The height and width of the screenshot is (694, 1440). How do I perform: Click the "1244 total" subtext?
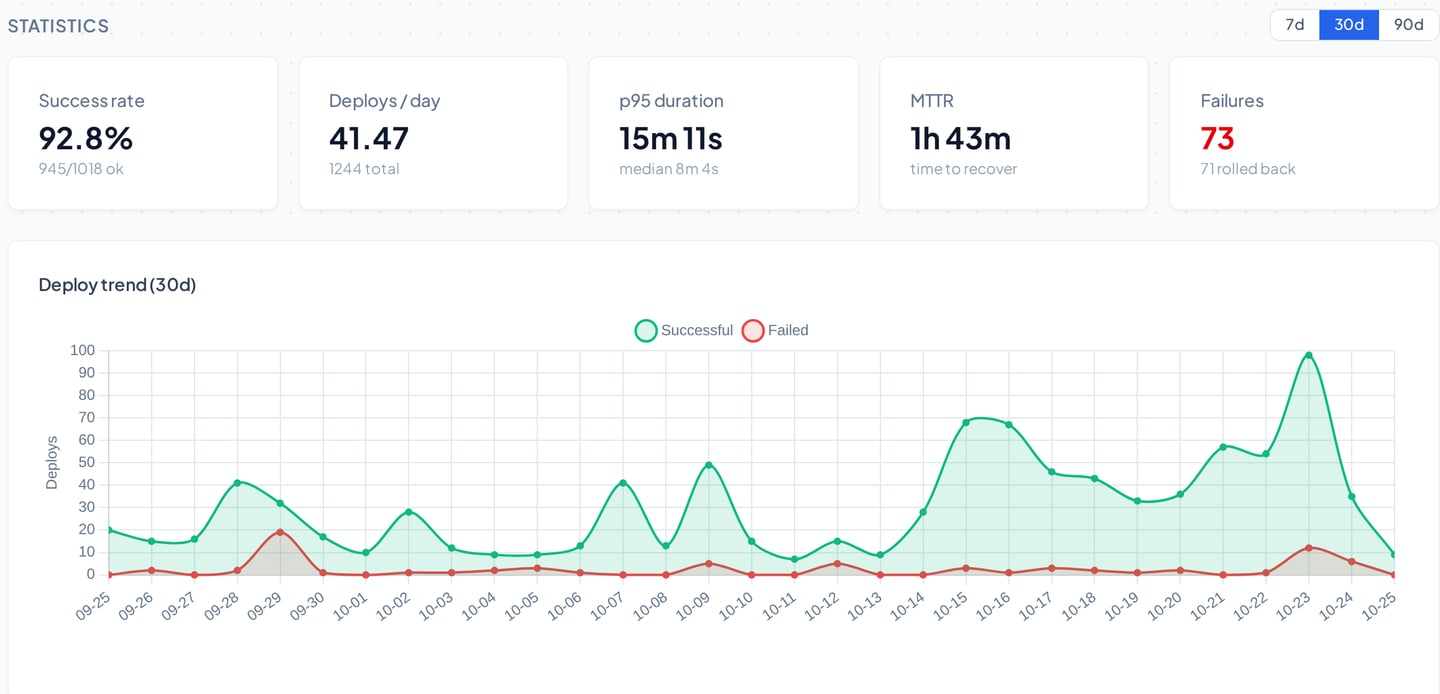pos(364,169)
